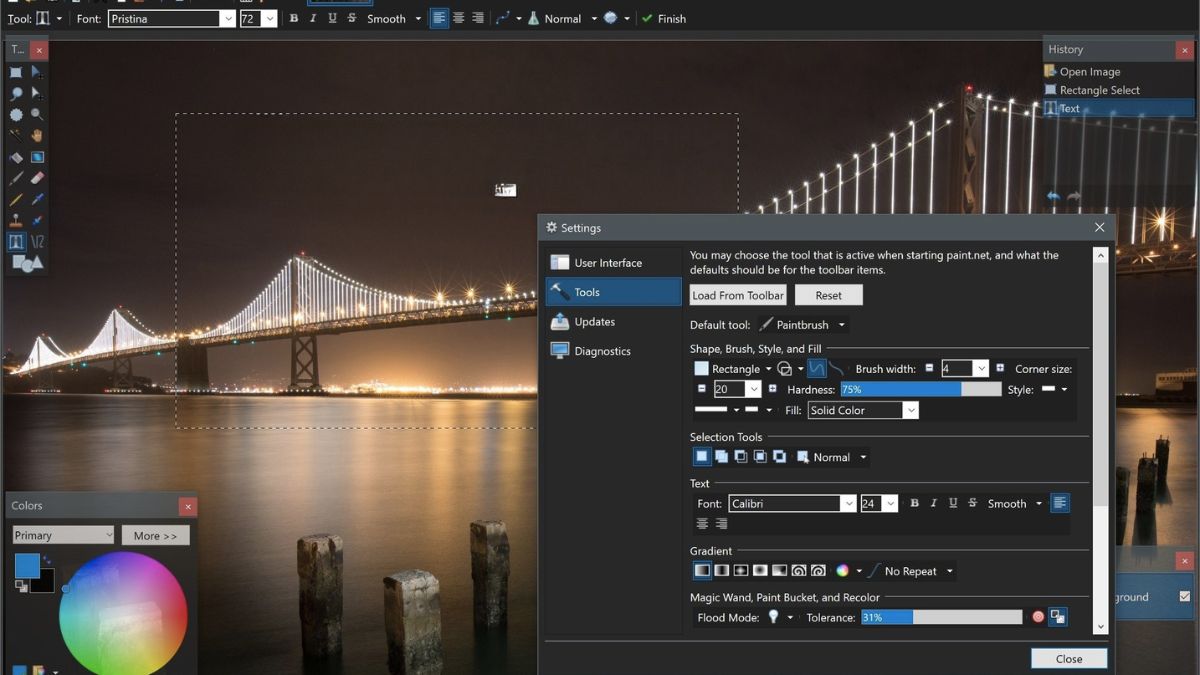Select Open Image in History list
Image resolution: width=1200 pixels, height=675 pixels.
coord(1118,72)
